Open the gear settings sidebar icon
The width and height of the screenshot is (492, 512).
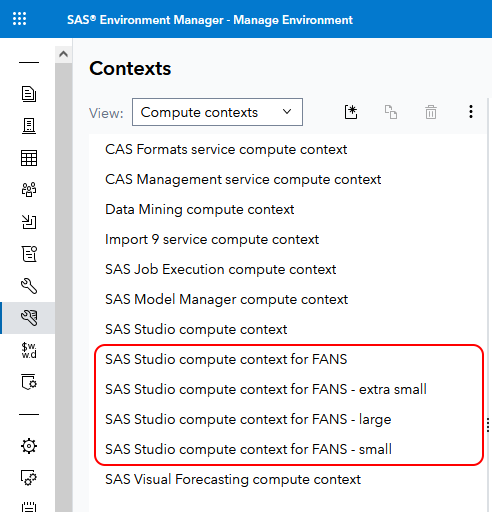tap(29, 446)
